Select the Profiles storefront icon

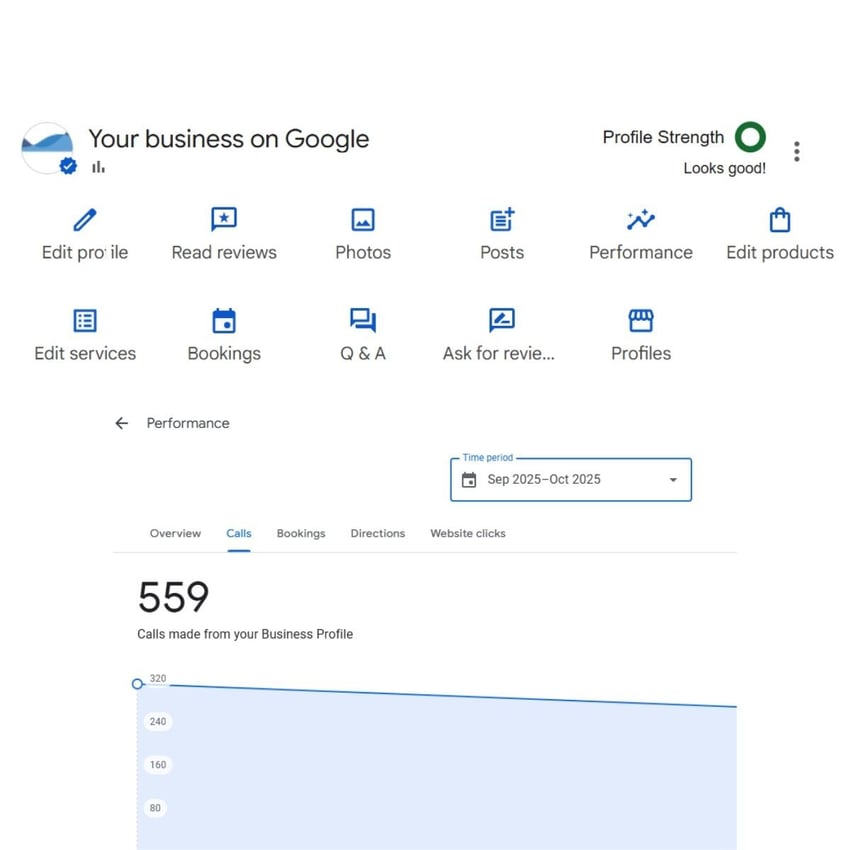coord(640,320)
